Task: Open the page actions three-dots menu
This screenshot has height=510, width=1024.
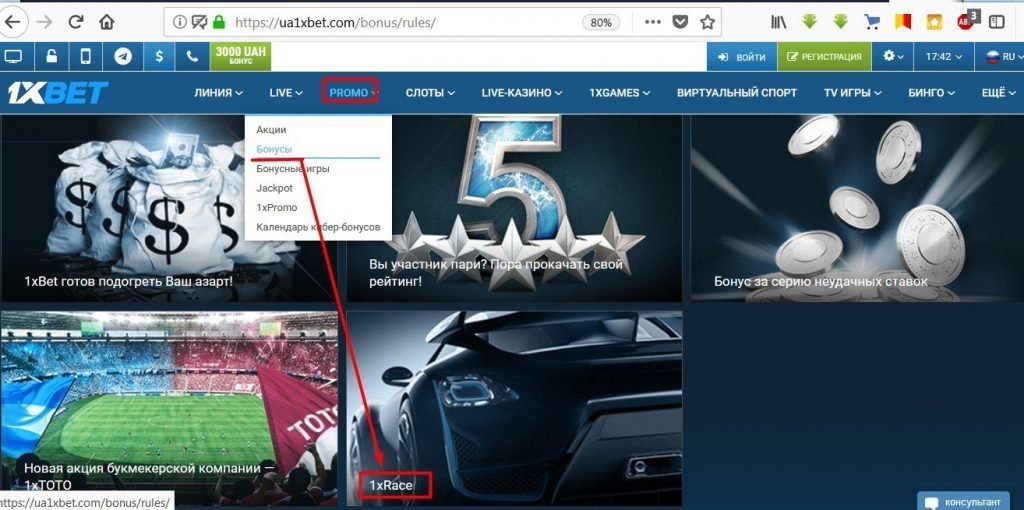Action: (652, 22)
